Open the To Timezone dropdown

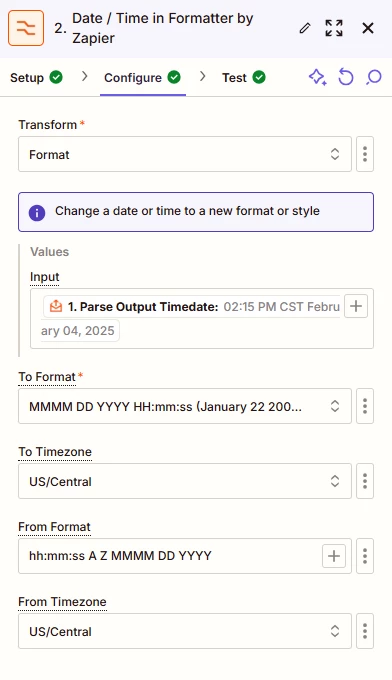click(x=185, y=481)
